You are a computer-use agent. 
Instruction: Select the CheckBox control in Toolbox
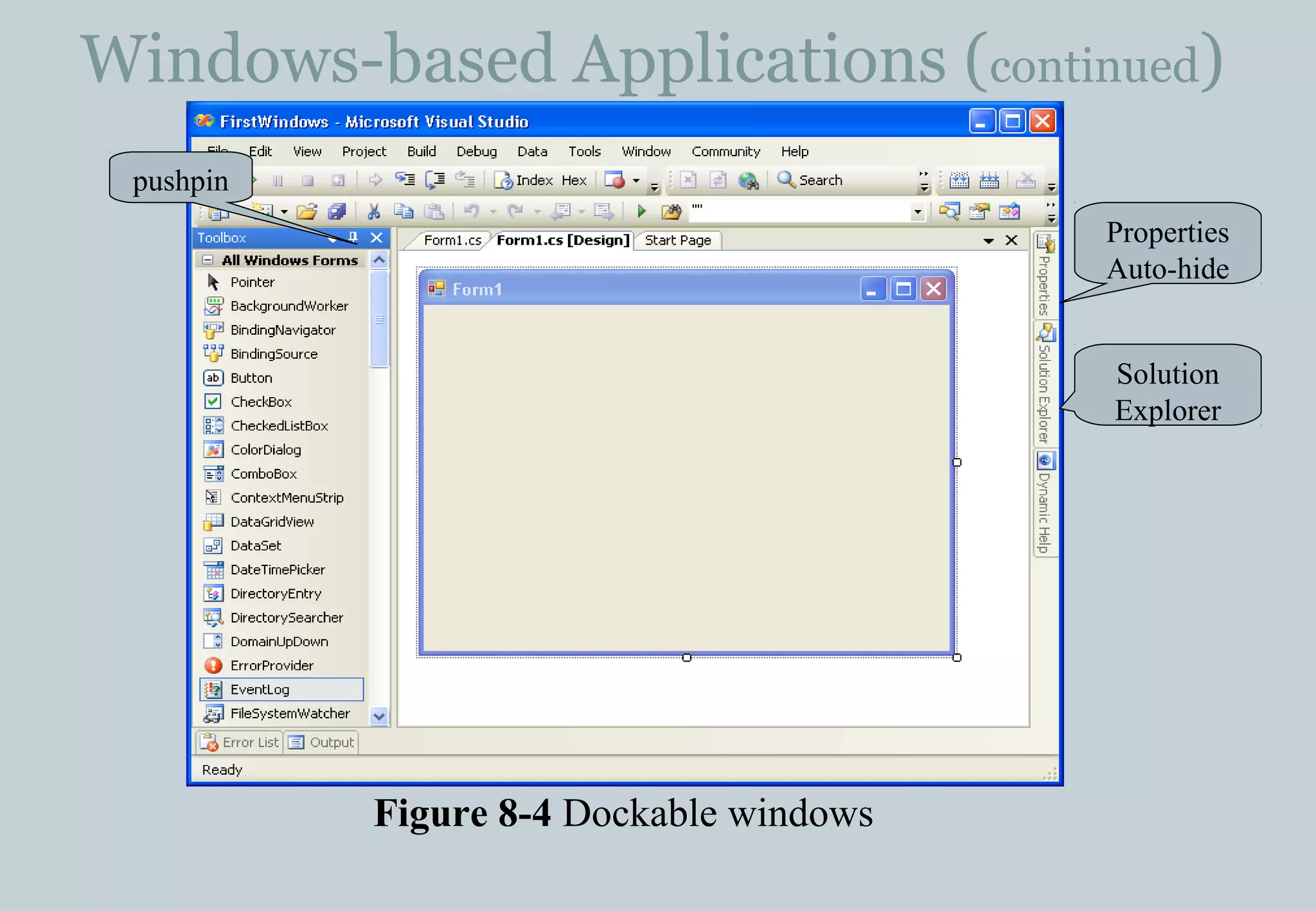click(x=281, y=402)
